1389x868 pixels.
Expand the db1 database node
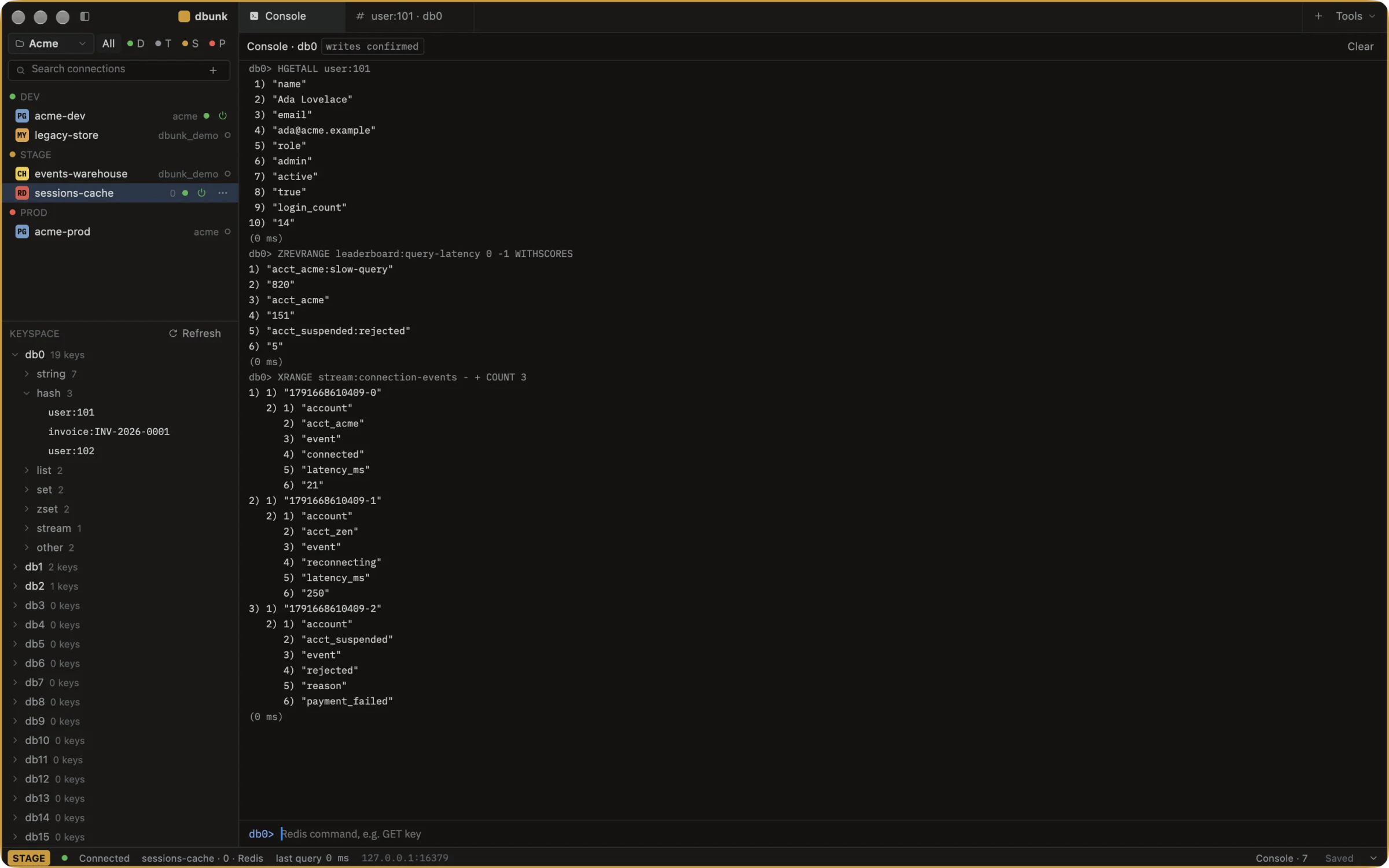coord(15,567)
